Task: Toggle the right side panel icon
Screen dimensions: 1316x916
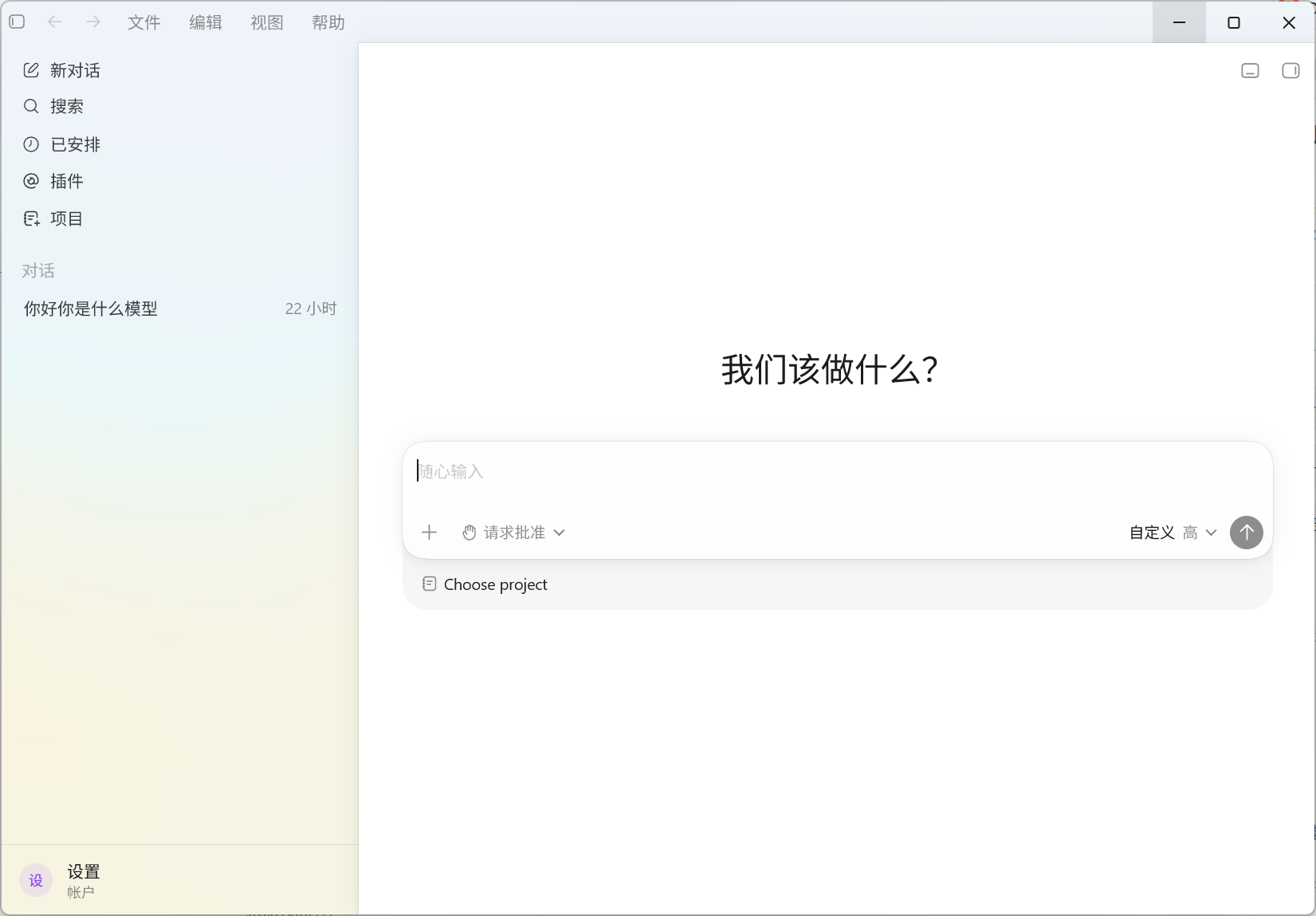Action: (1290, 71)
